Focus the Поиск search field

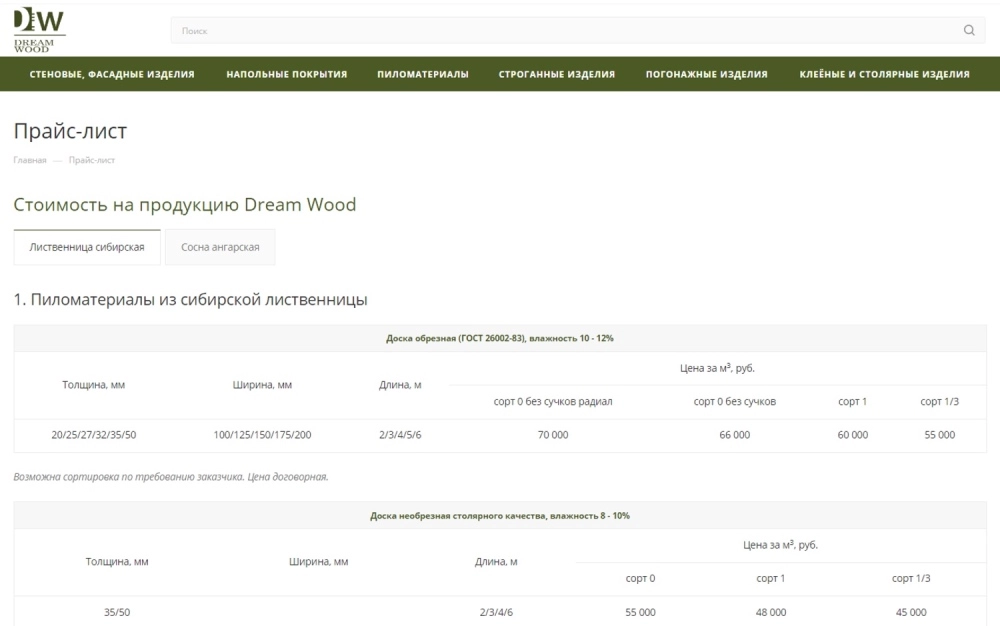[578, 30]
